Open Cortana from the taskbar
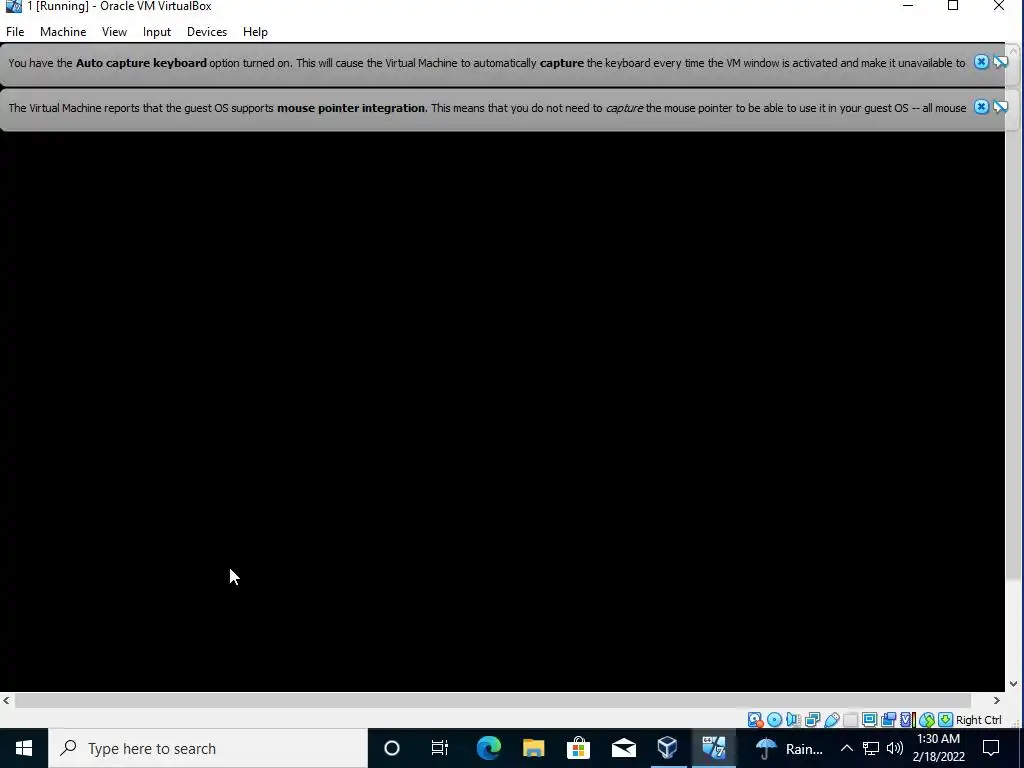 392,748
